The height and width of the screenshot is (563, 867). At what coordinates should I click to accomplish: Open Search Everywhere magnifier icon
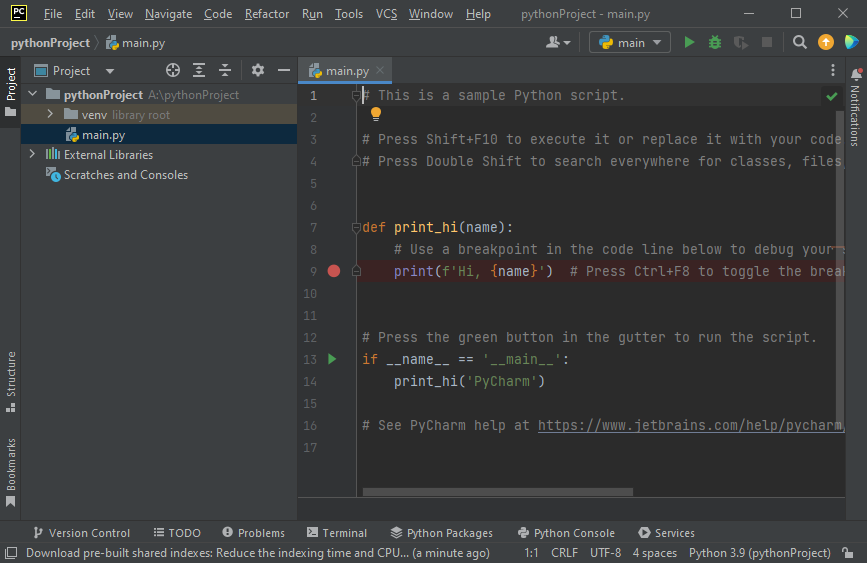coord(799,42)
